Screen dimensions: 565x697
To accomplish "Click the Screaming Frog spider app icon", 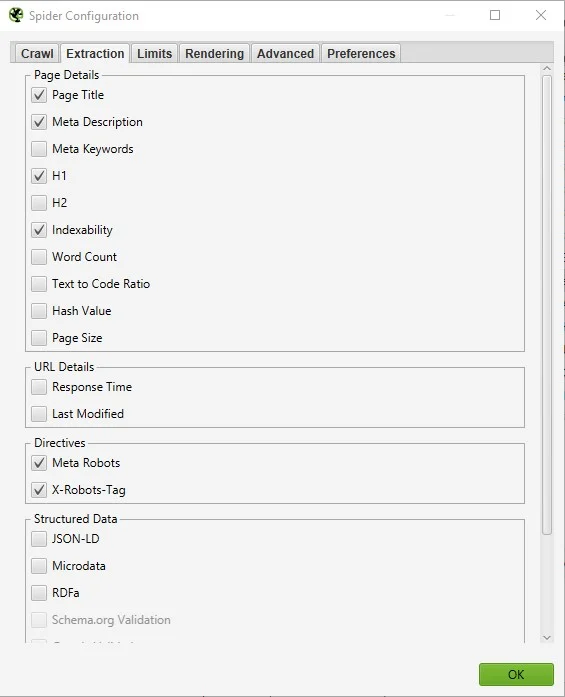I will (16, 15).
